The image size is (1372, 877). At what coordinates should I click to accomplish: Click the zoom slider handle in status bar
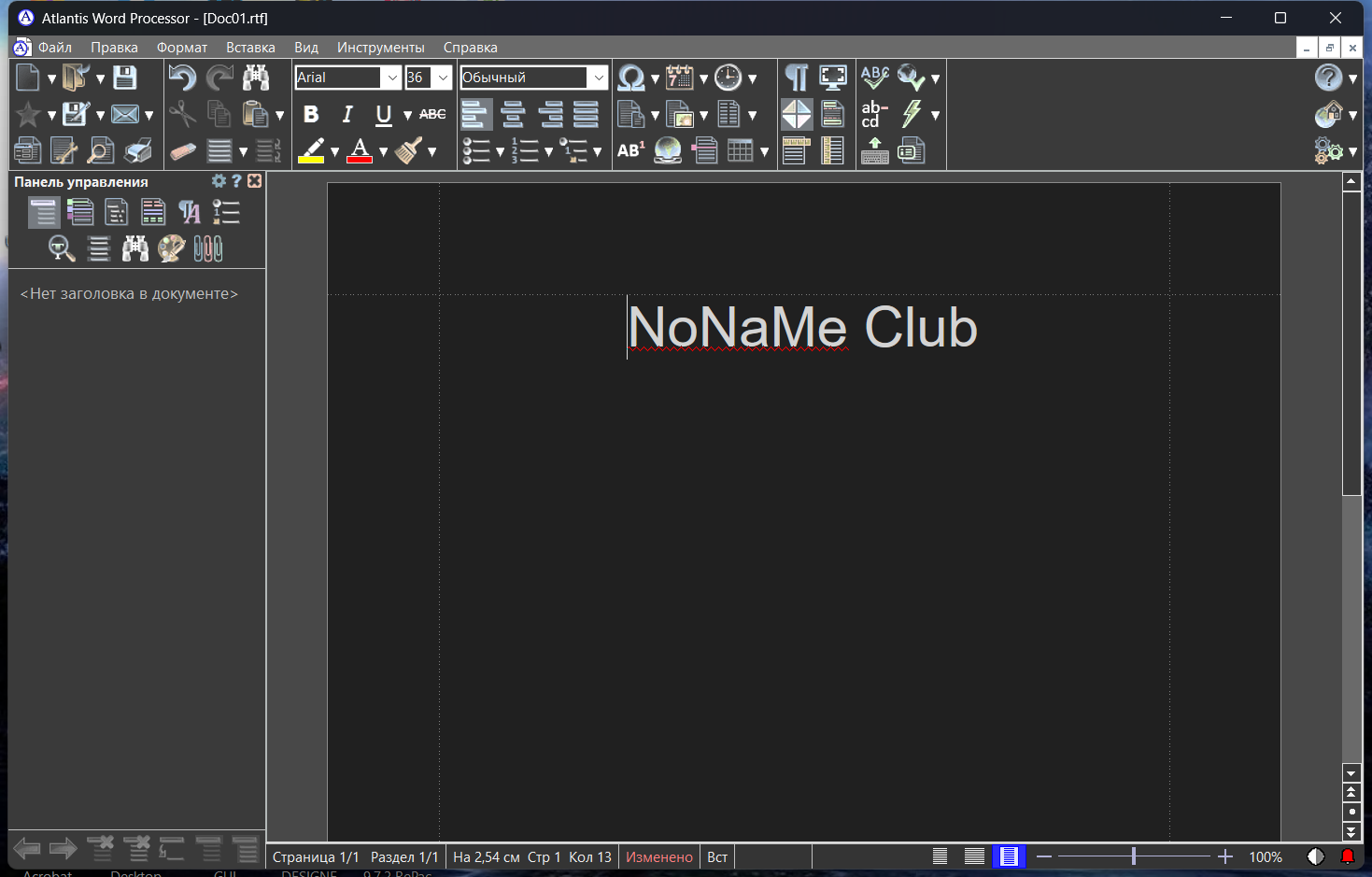pos(1134,856)
